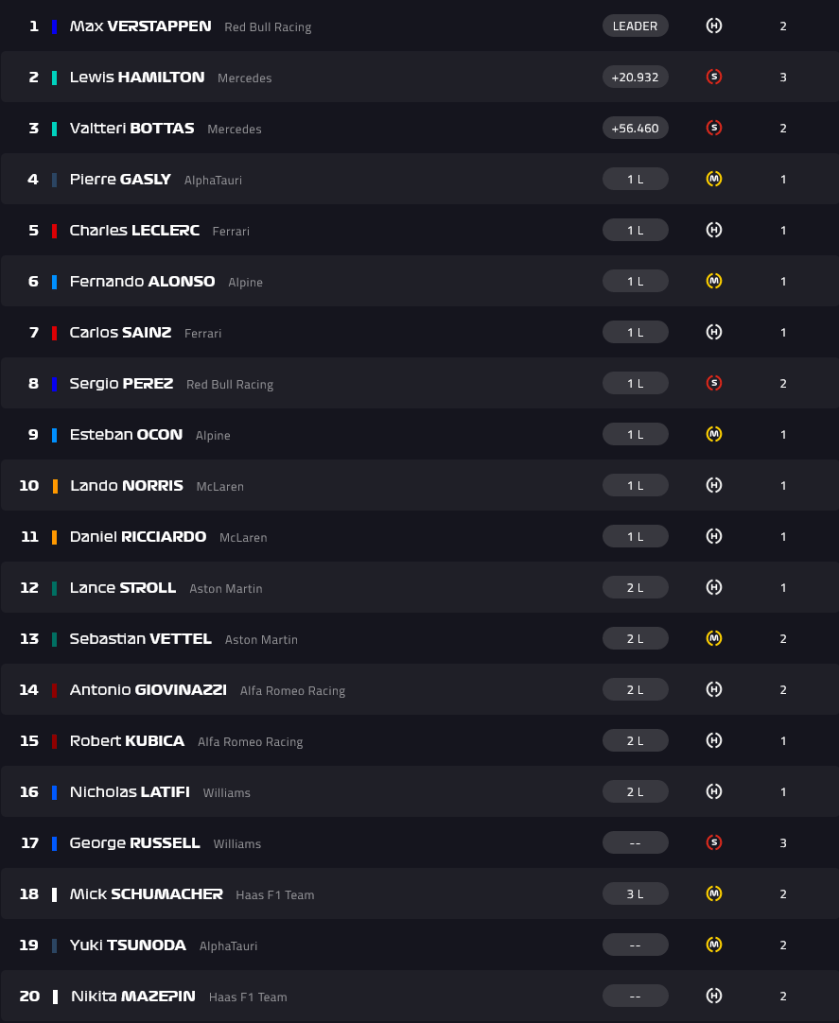Click Schumacher's 3 L gap badge
The image size is (839, 1023).
point(635,894)
